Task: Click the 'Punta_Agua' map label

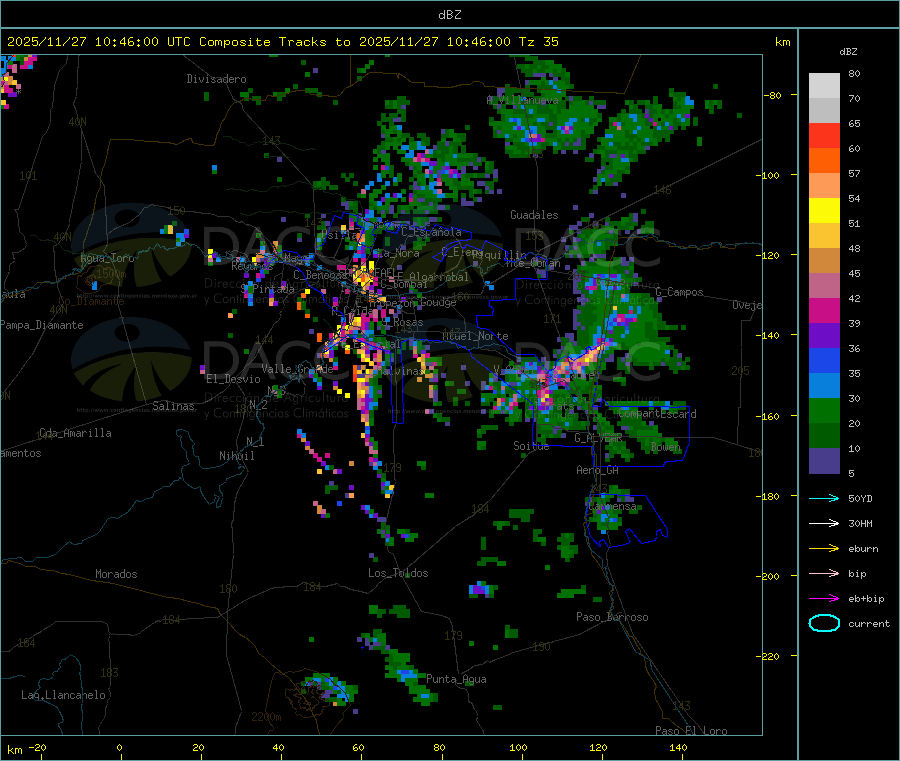Action: click(456, 680)
